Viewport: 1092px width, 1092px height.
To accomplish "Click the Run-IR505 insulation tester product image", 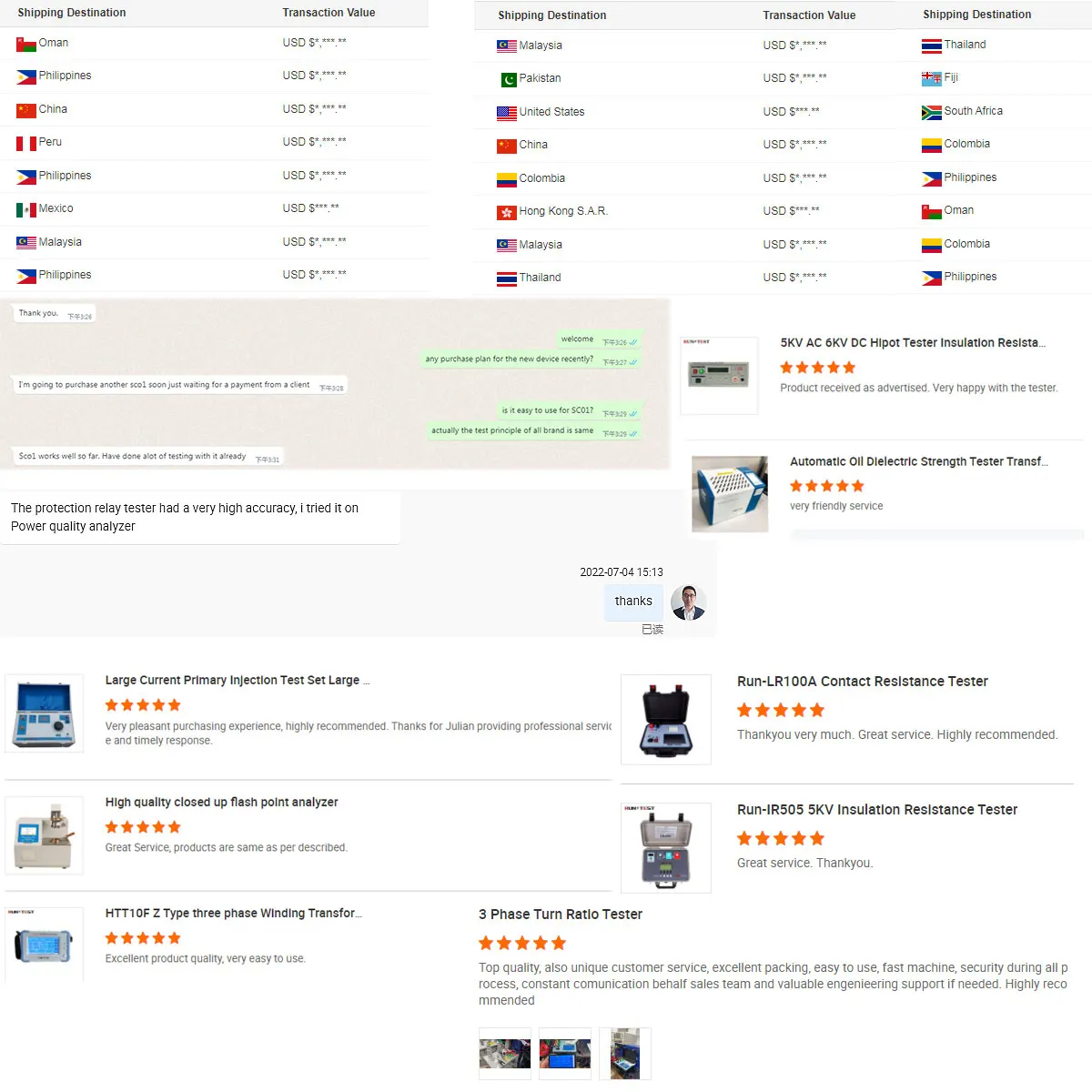I will tap(666, 848).
